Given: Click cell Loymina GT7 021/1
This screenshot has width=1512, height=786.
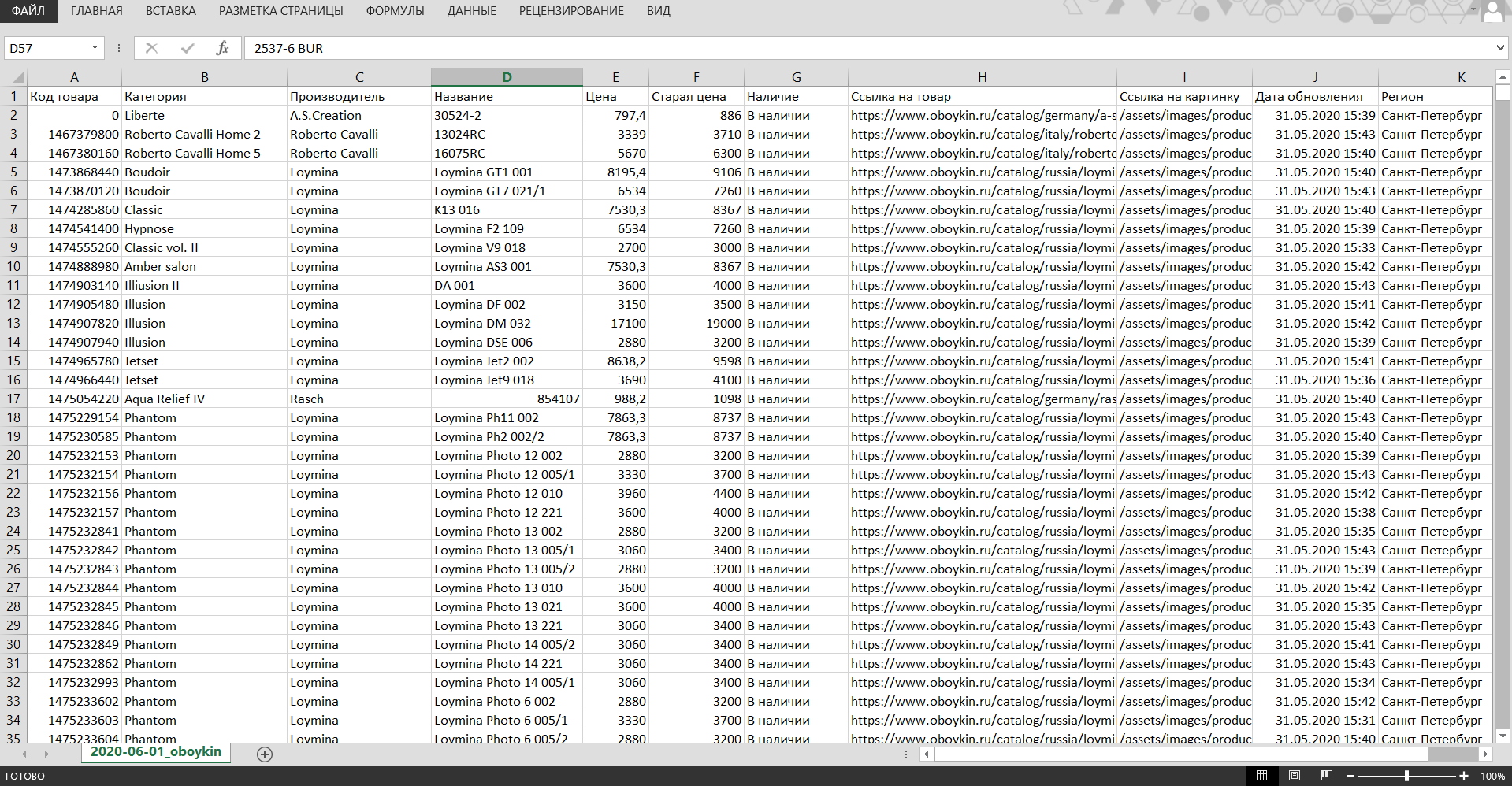Looking at the screenshot, I should (x=507, y=191).
